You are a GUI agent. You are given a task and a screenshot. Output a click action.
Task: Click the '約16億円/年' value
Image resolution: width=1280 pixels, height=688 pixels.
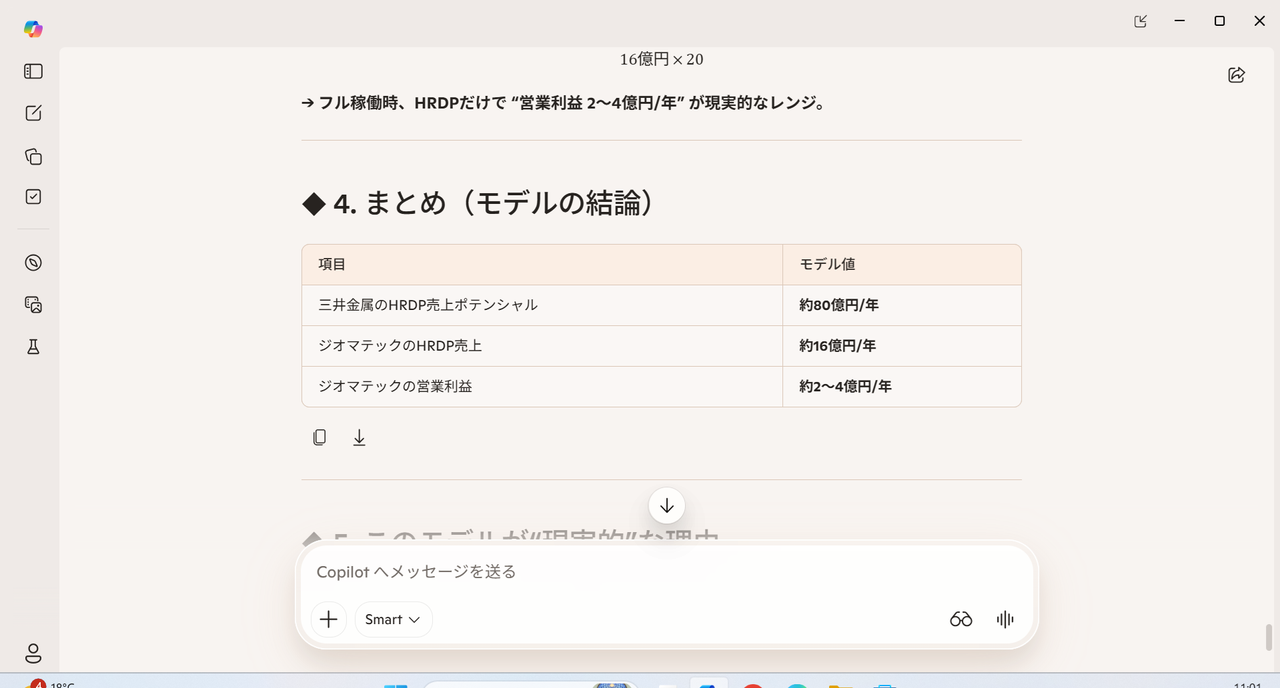[x=837, y=346]
